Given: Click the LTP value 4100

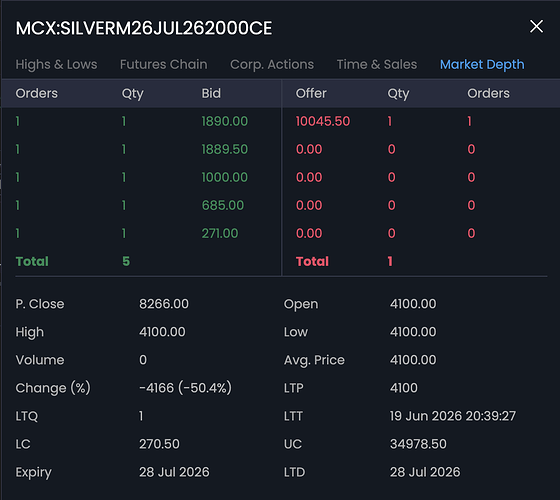Looking at the screenshot, I should pos(404,388).
